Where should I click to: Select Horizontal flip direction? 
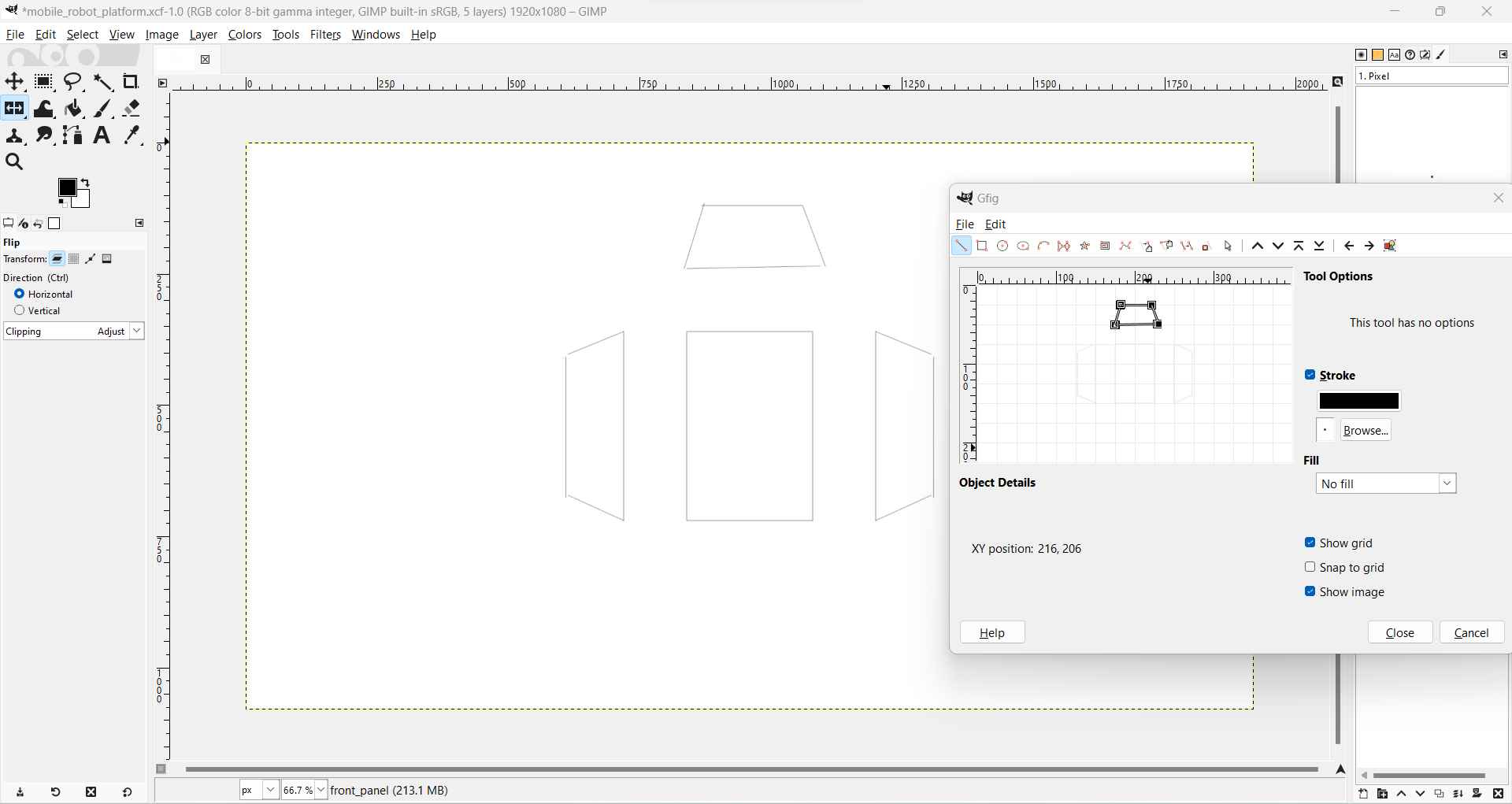point(20,294)
